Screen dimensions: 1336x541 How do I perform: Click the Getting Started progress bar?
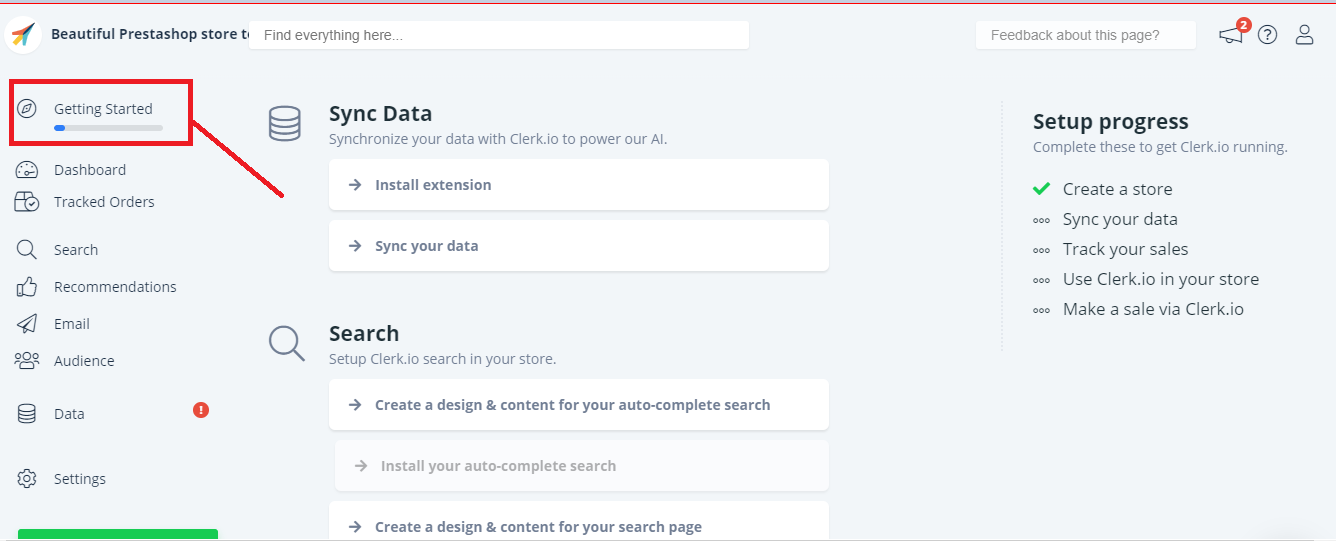click(108, 128)
